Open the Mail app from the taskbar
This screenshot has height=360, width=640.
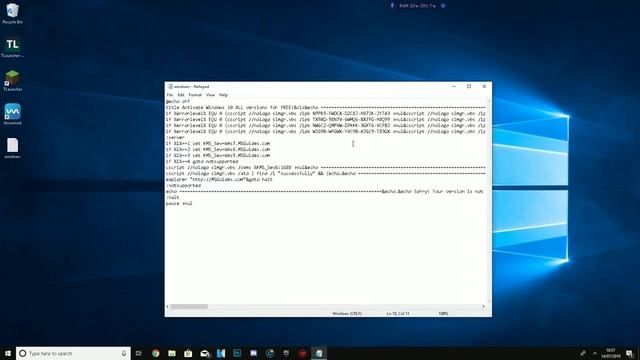coord(204,353)
